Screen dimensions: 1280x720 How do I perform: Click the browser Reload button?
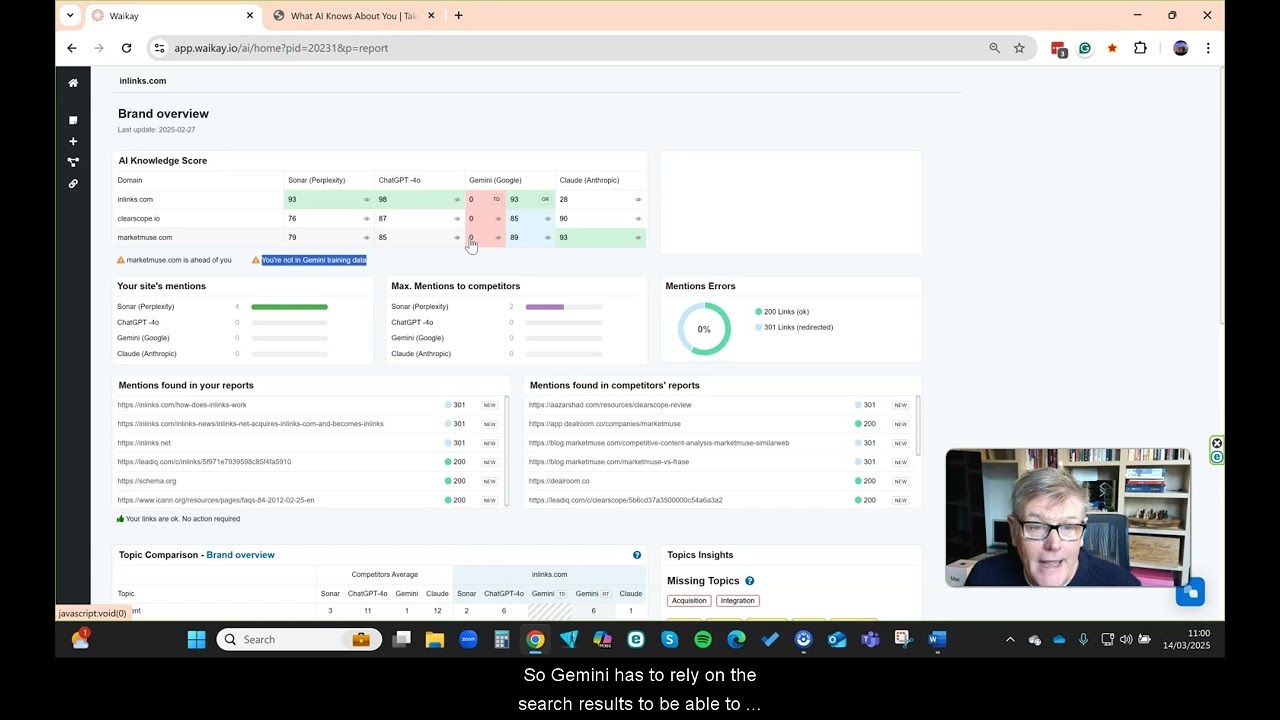[126, 48]
